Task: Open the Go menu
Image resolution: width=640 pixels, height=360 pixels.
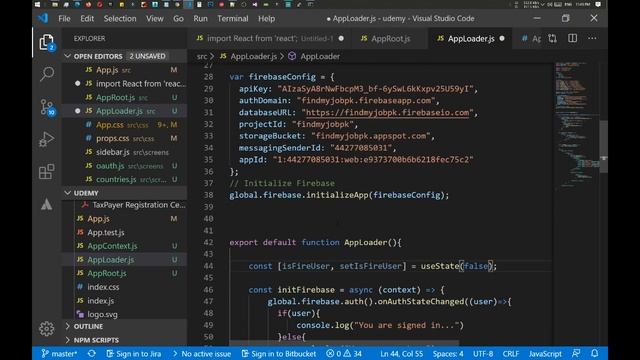Action: point(178,19)
